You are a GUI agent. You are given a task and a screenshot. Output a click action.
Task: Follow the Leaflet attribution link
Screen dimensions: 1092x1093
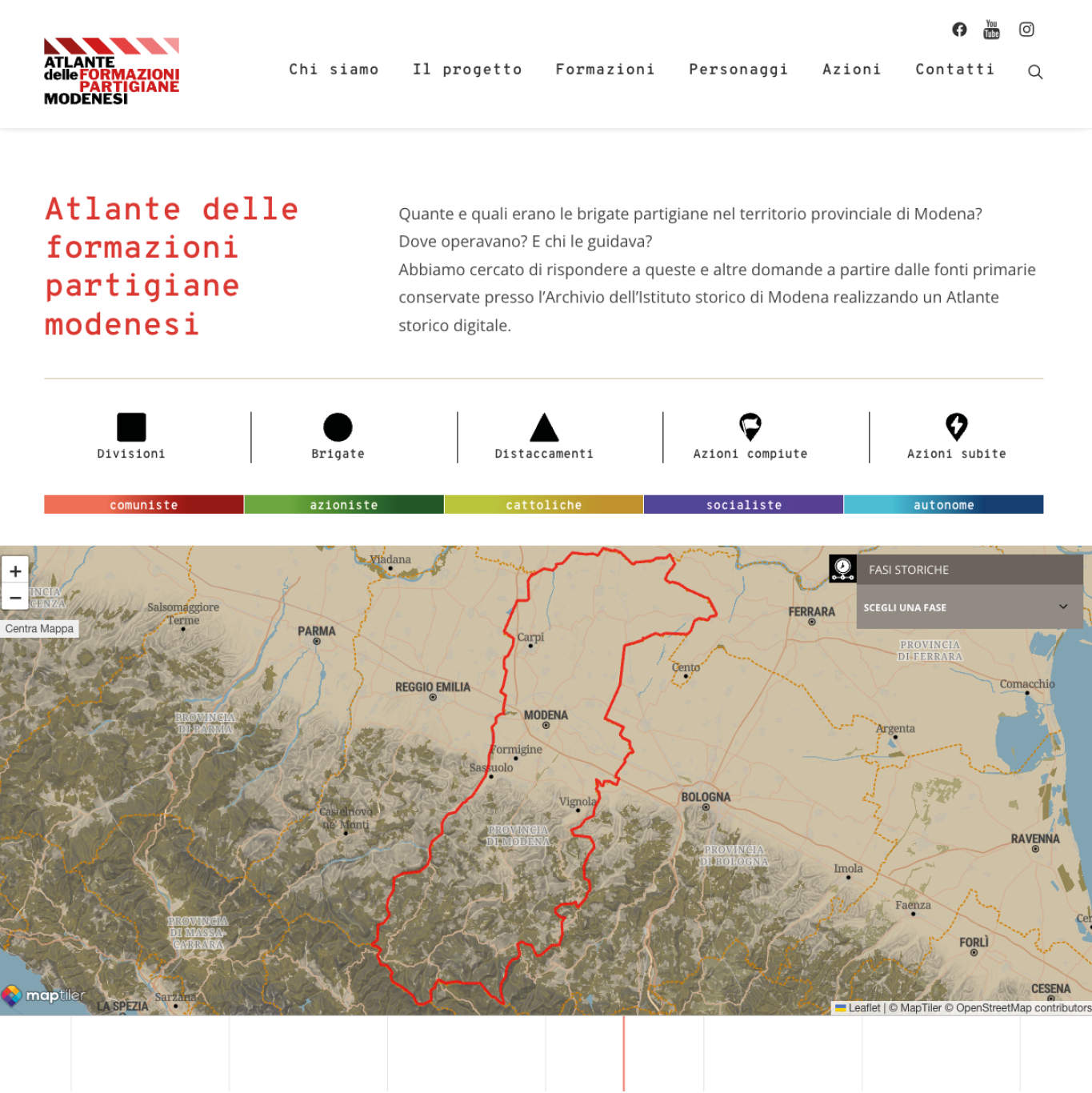click(864, 1008)
